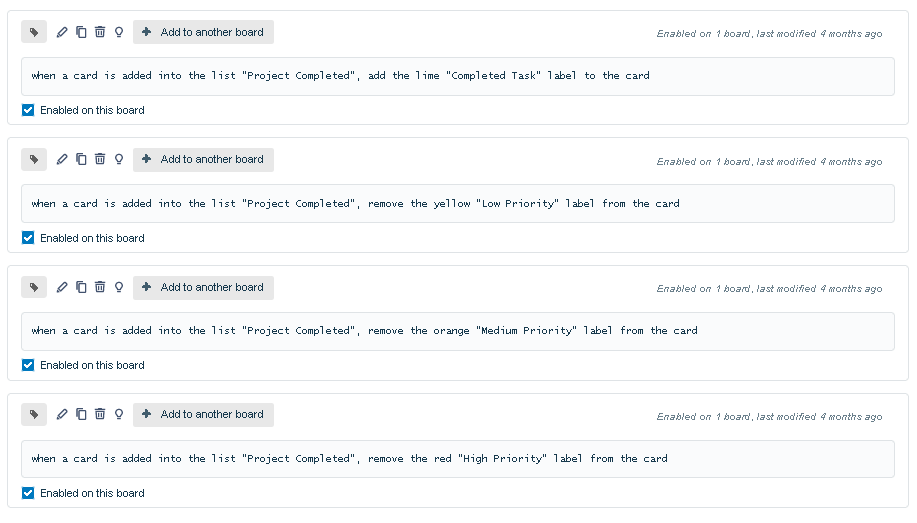Image resolution: width=917 pixels, height=523 pixels.
Task: Edit the High Priority removal rule
Action: point(62,414)
